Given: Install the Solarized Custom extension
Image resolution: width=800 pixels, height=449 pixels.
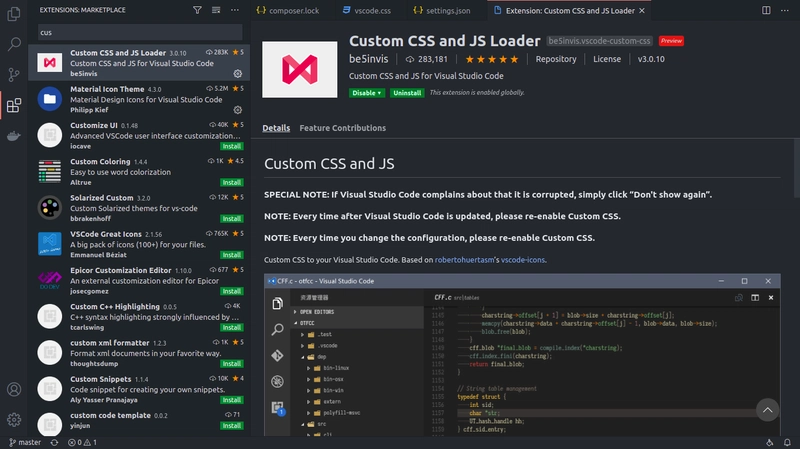Looking at the screenshot, I should (232, 219).
